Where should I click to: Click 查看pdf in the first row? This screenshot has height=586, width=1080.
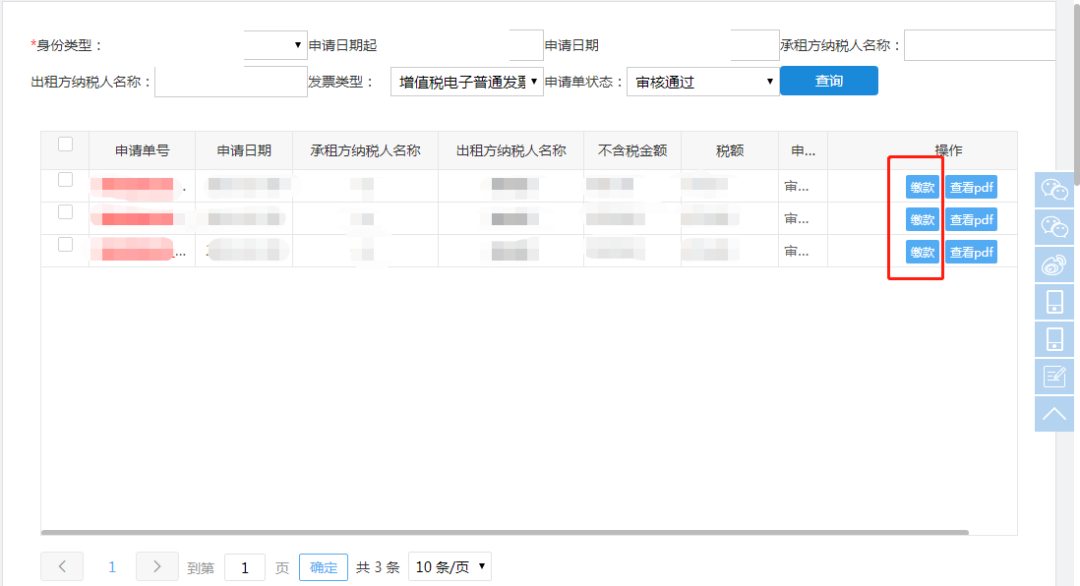pos(971,187)
